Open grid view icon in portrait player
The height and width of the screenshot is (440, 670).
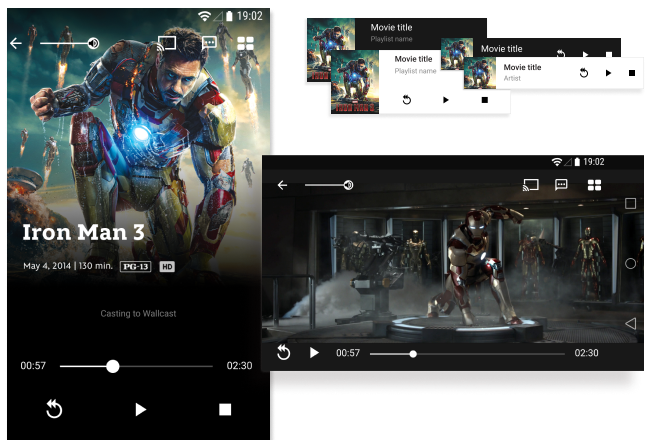[x=245, y=43]
